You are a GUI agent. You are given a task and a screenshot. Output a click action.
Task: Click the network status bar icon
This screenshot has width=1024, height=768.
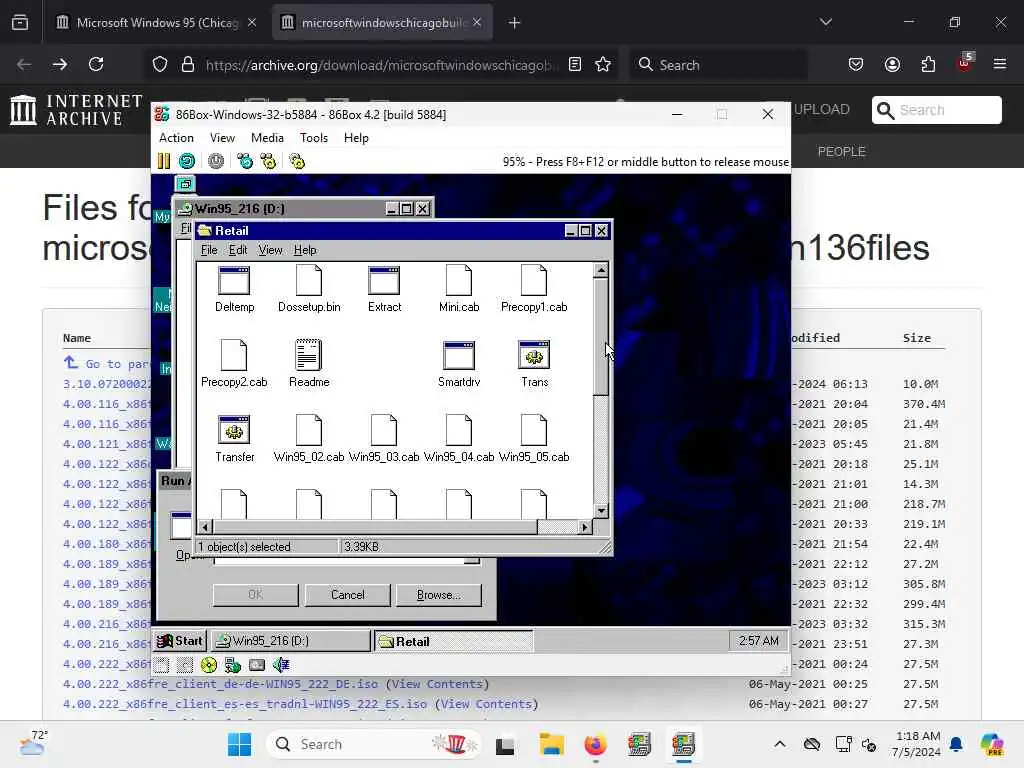coord(232,665)
